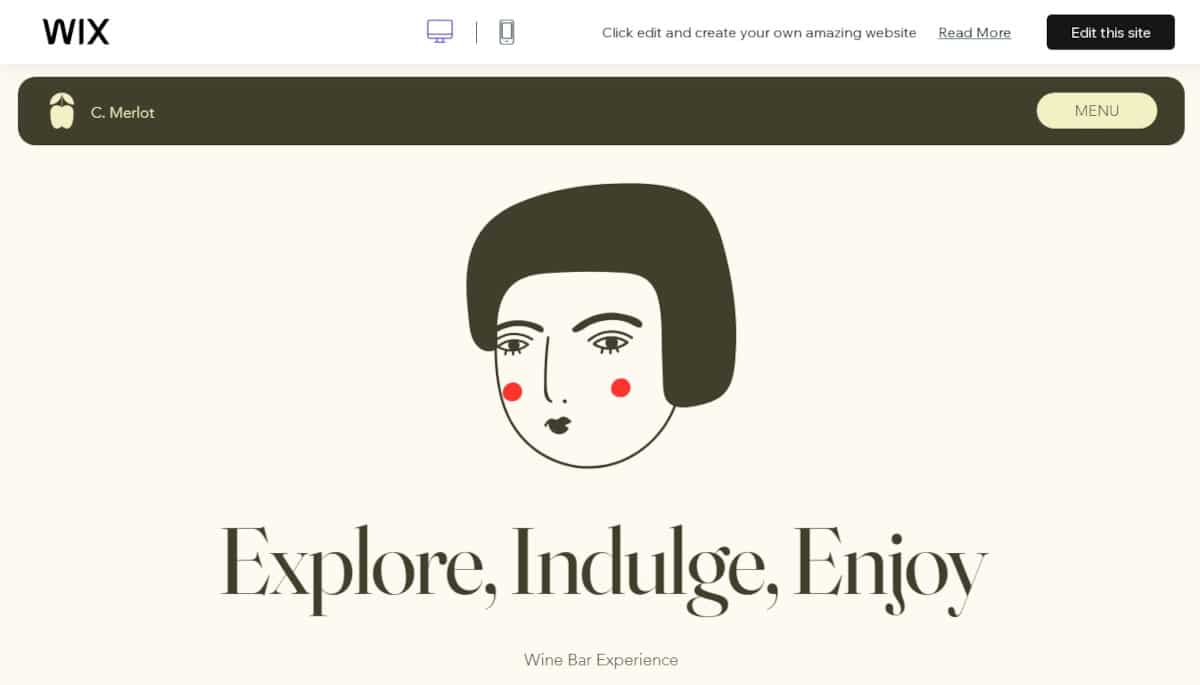The image size is (1200, 685).
Task: Click the Wine Bar Experience subtitle
Action: pyautogui.click(x=601, y=660)
